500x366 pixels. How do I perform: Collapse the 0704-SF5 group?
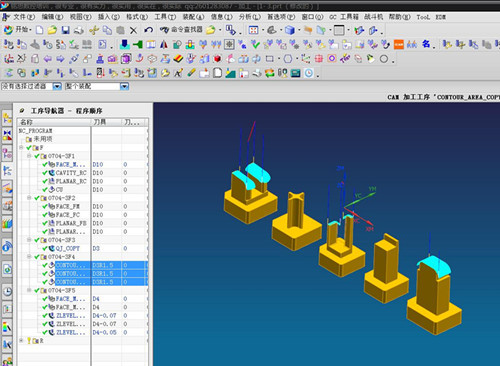point(29,290)
